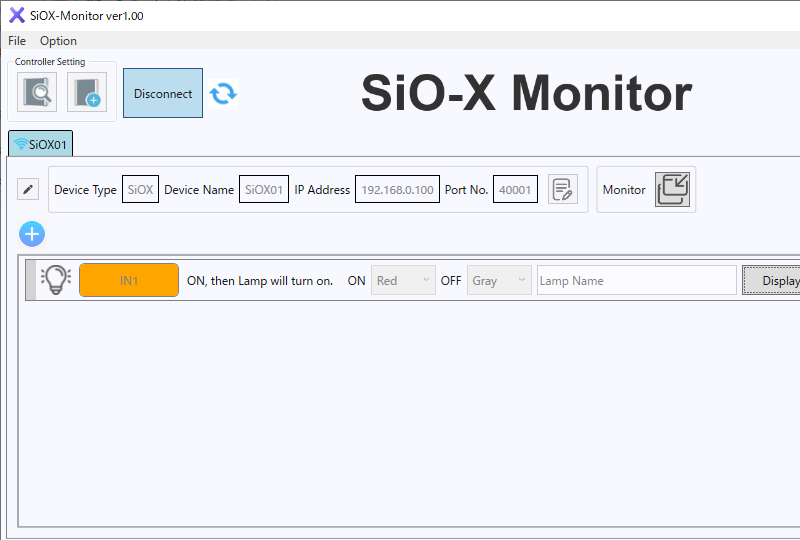Click the Lamp Name input field
Image resolution: width=800 pixels, height=540 pixels.
tap(637, 280)
